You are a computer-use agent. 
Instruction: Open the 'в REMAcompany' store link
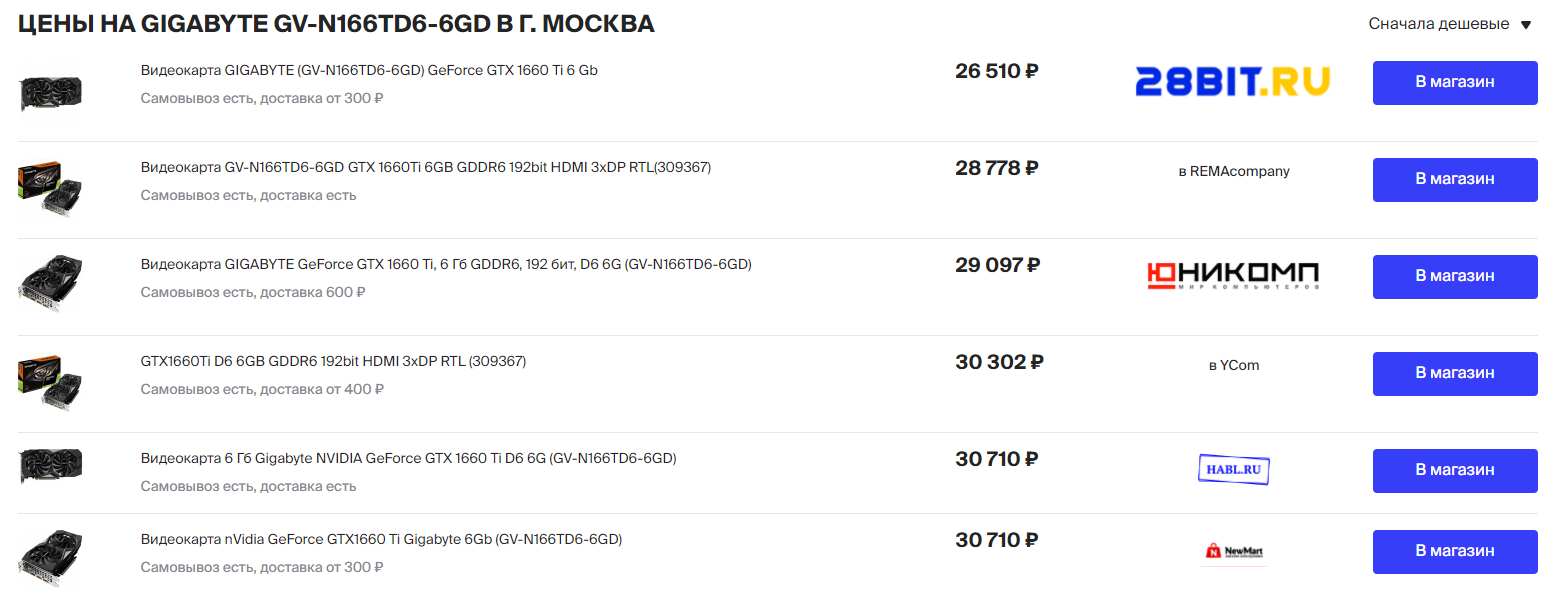pyautogui.click(x=1233, y=171)
